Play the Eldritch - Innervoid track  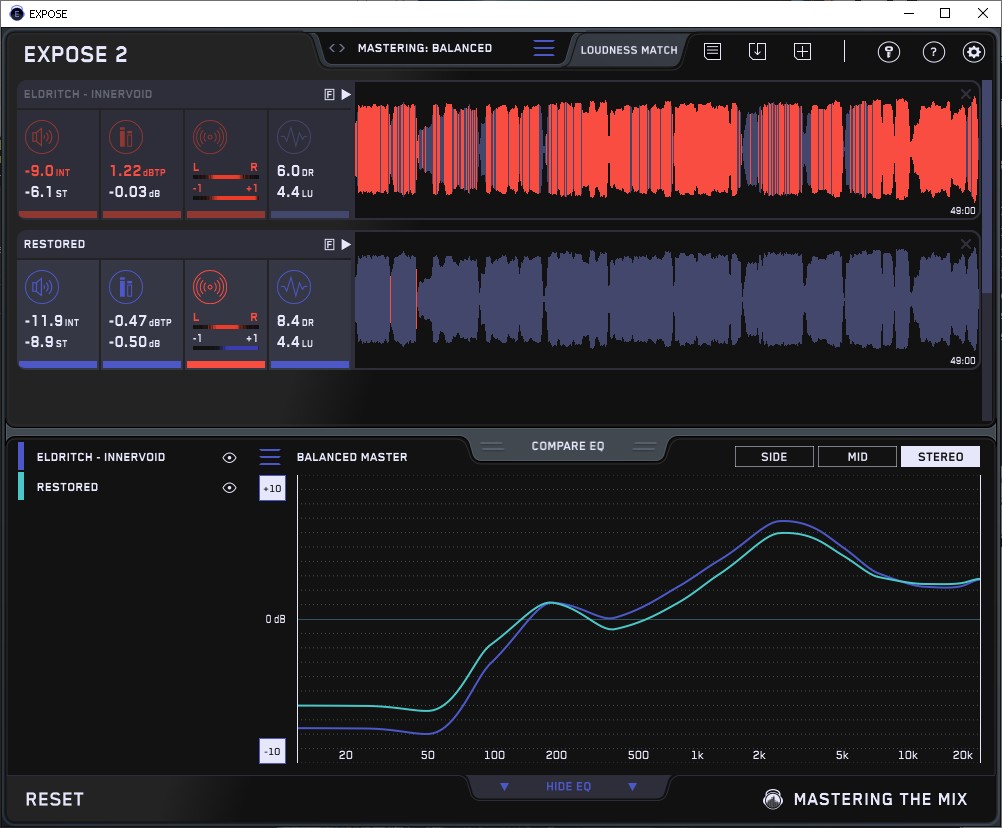[346, 94]
